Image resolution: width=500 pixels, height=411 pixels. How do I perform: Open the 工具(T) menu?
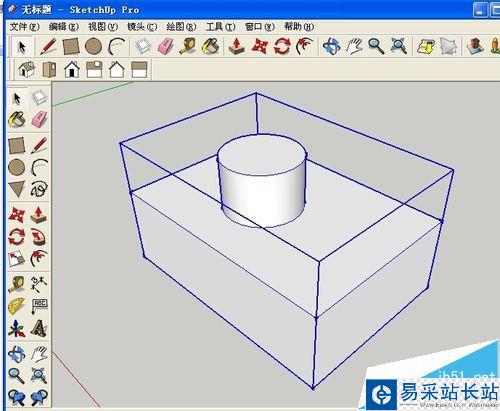pos(221,26)
